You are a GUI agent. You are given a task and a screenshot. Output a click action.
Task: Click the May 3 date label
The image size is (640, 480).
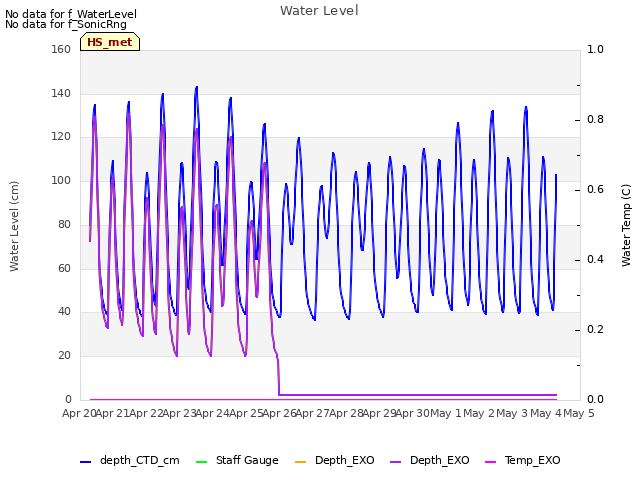coord(512,413)
